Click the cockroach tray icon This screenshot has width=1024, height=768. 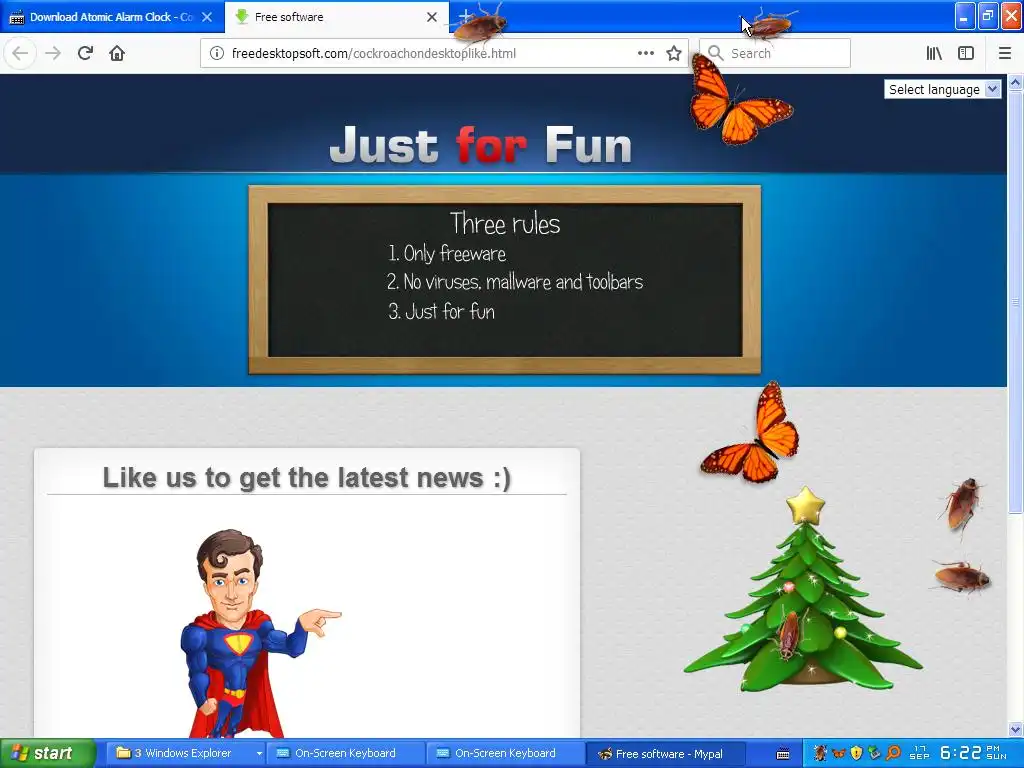click(x=820, y=753)
